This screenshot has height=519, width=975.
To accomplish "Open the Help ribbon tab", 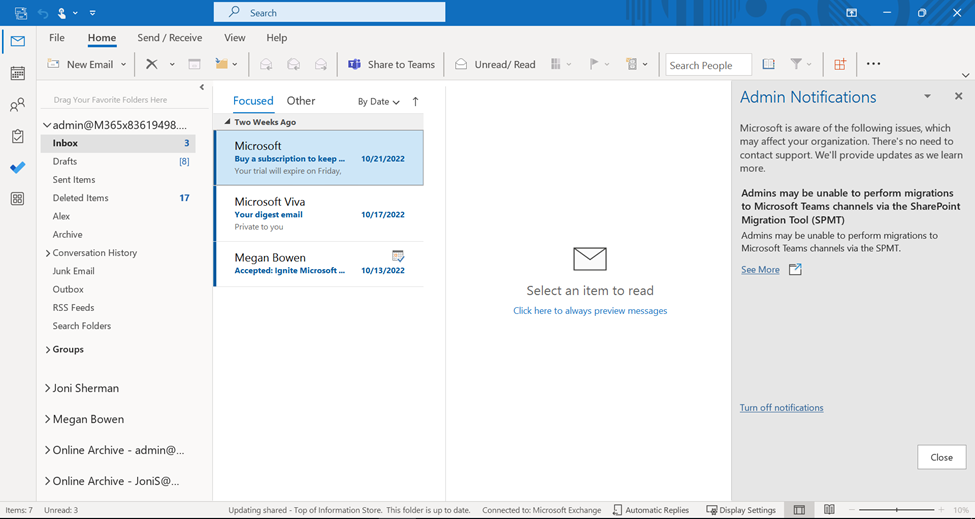I will pos(277,38).
